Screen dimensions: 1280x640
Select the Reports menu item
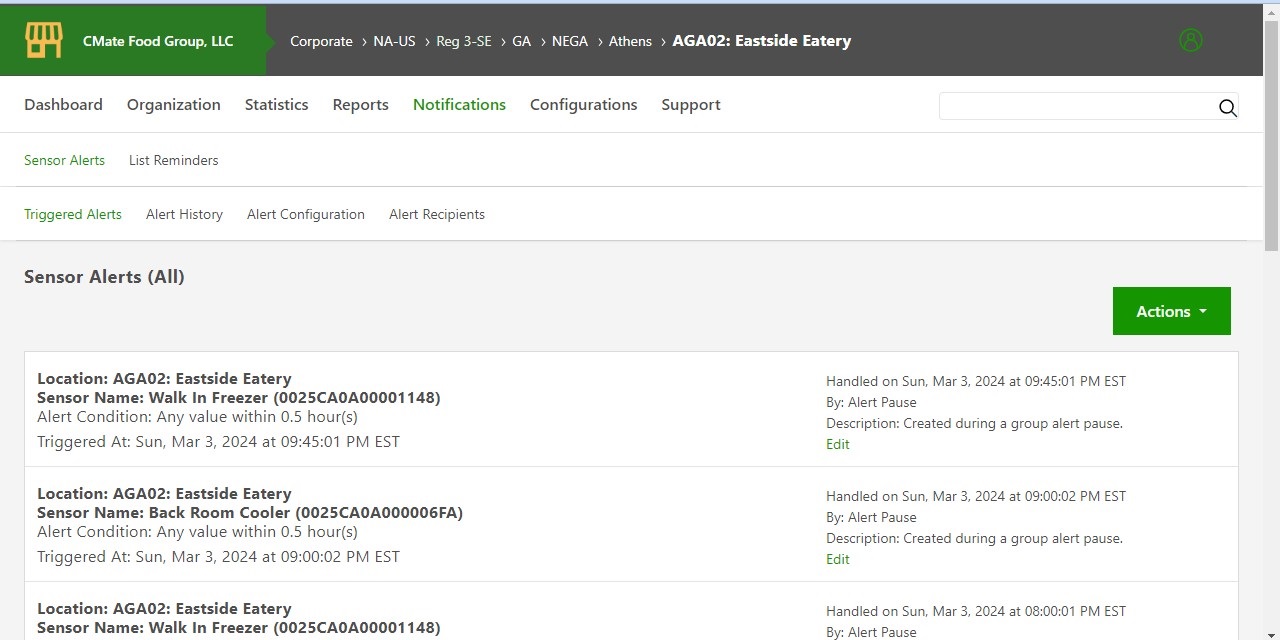pyautogui.click(x=360, y=105)
